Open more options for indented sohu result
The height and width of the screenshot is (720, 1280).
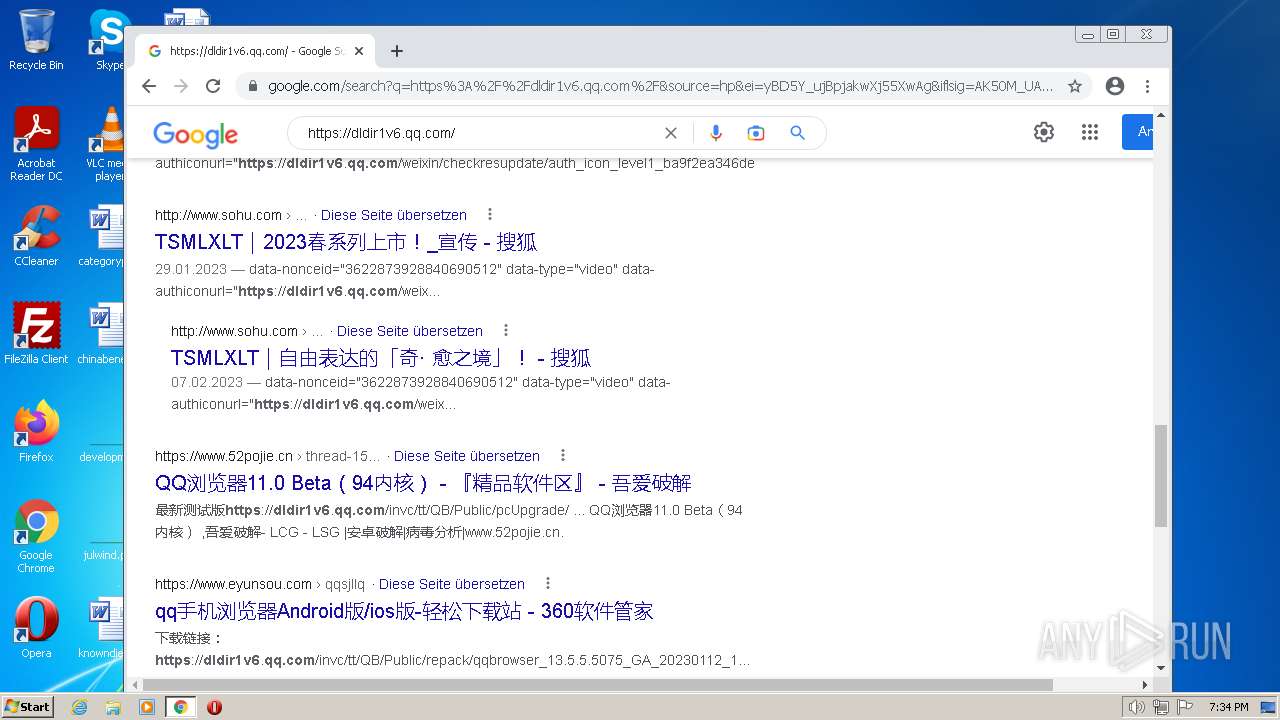505,330
